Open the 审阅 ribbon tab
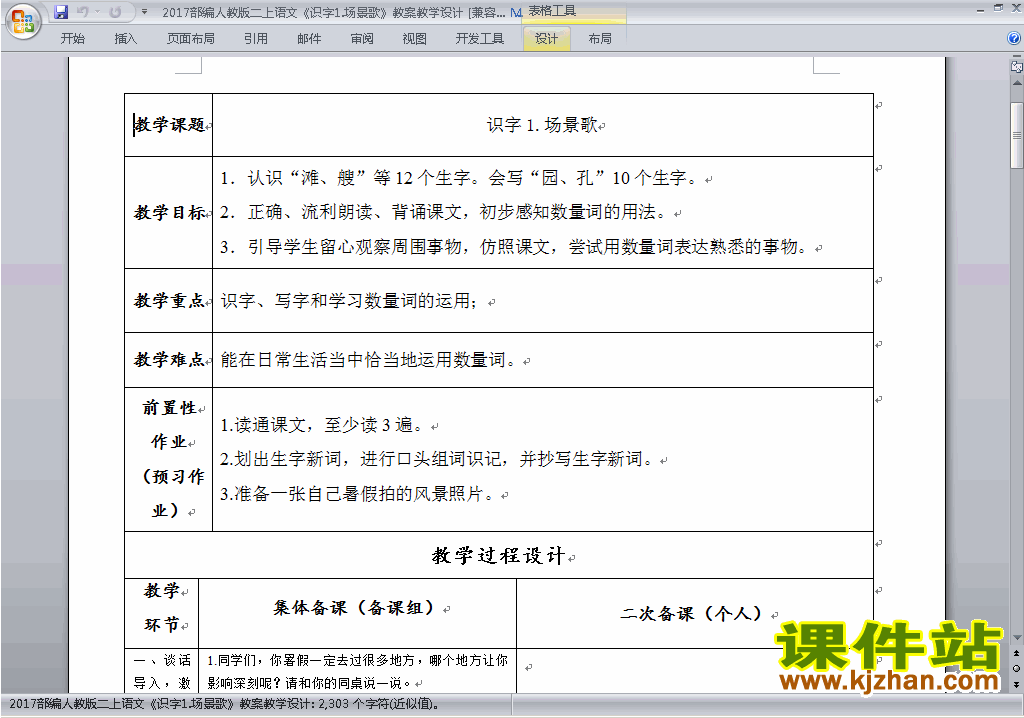1024x718 pixels. [362, 39]
